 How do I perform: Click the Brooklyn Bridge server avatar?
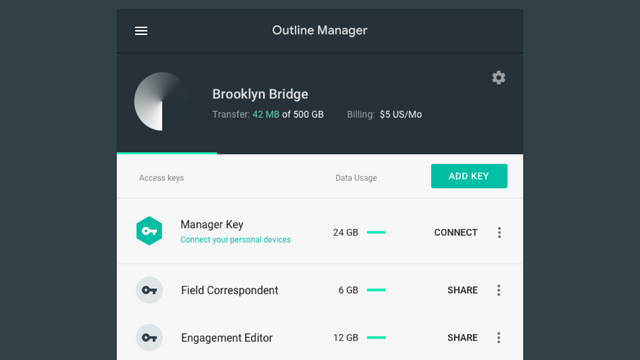pyautogui.click(x=162, y=102)
